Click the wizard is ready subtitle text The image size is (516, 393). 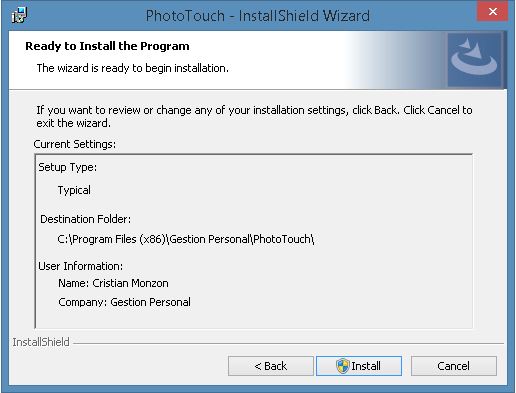133,68
